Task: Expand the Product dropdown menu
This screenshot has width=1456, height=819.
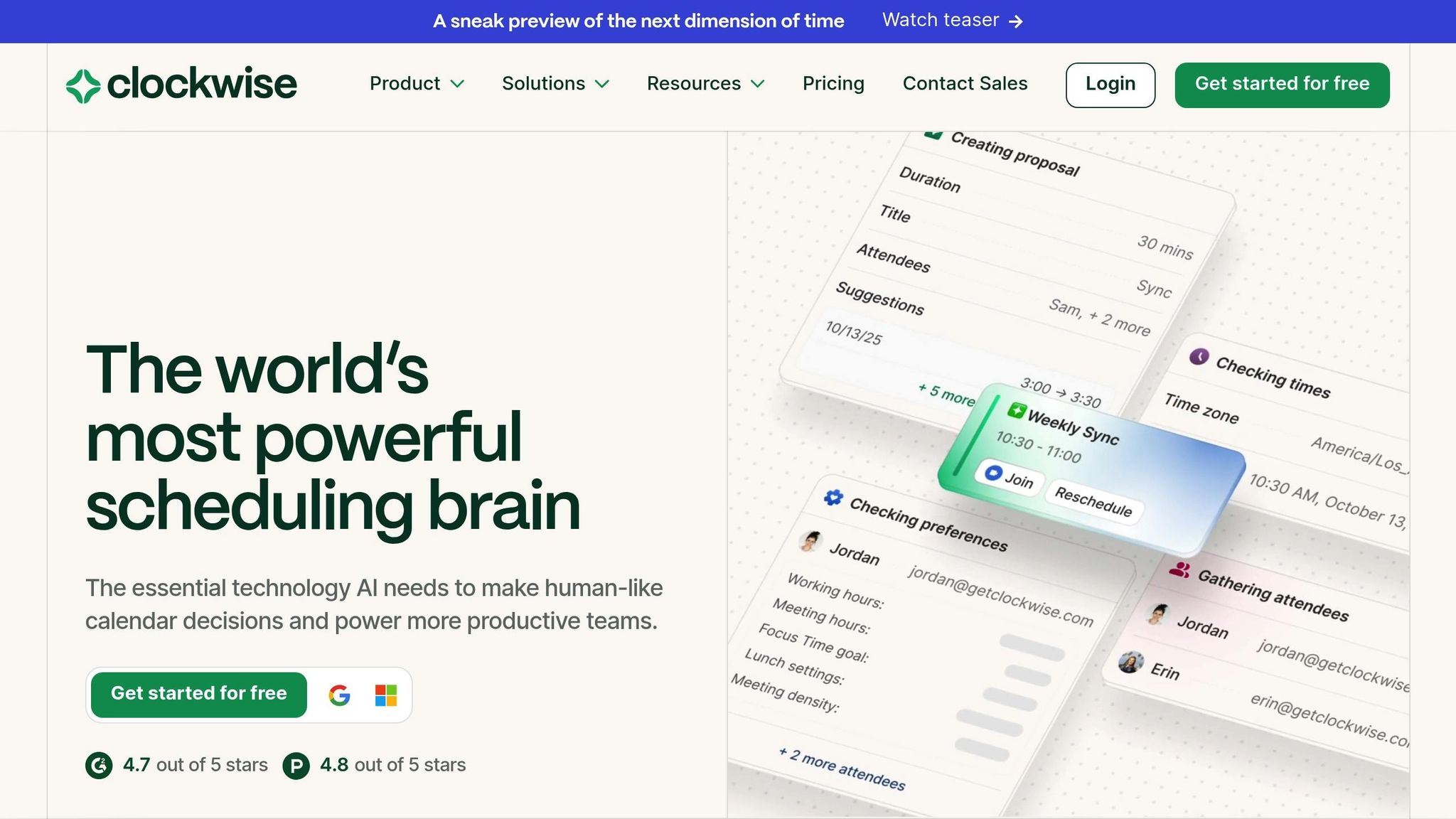Action: [417, 84]
